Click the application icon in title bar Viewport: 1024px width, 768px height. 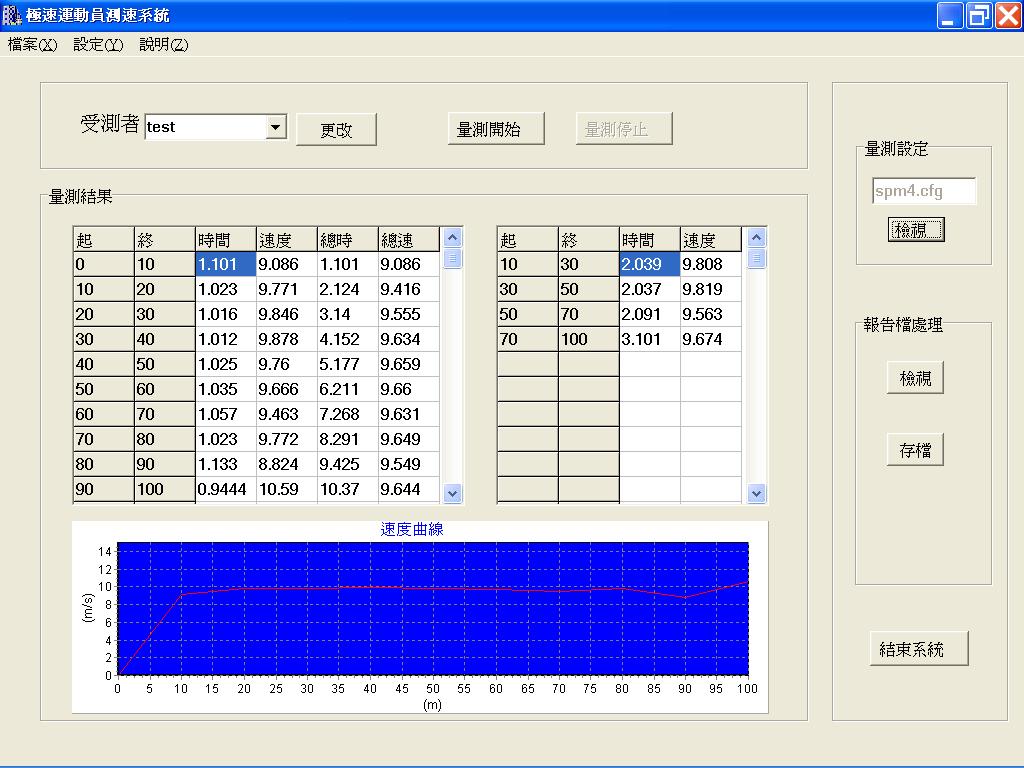[x=12, y=15]
